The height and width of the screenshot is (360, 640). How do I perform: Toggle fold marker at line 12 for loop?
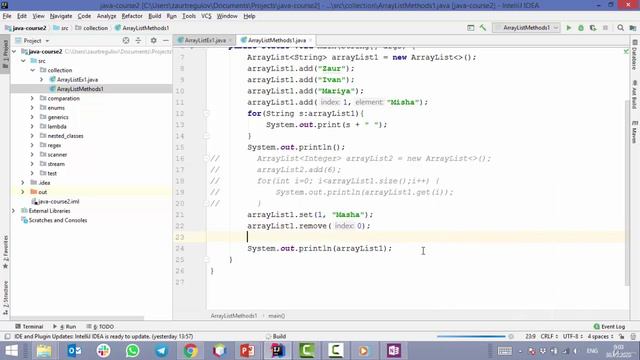pyautogui.click(x=207, y=113)
